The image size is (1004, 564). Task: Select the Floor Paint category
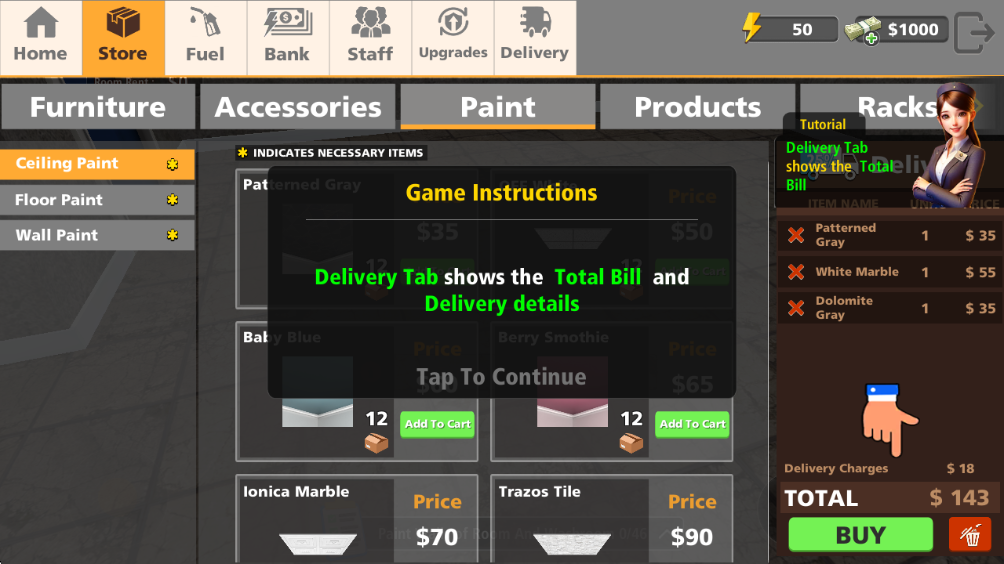(97, 200)
